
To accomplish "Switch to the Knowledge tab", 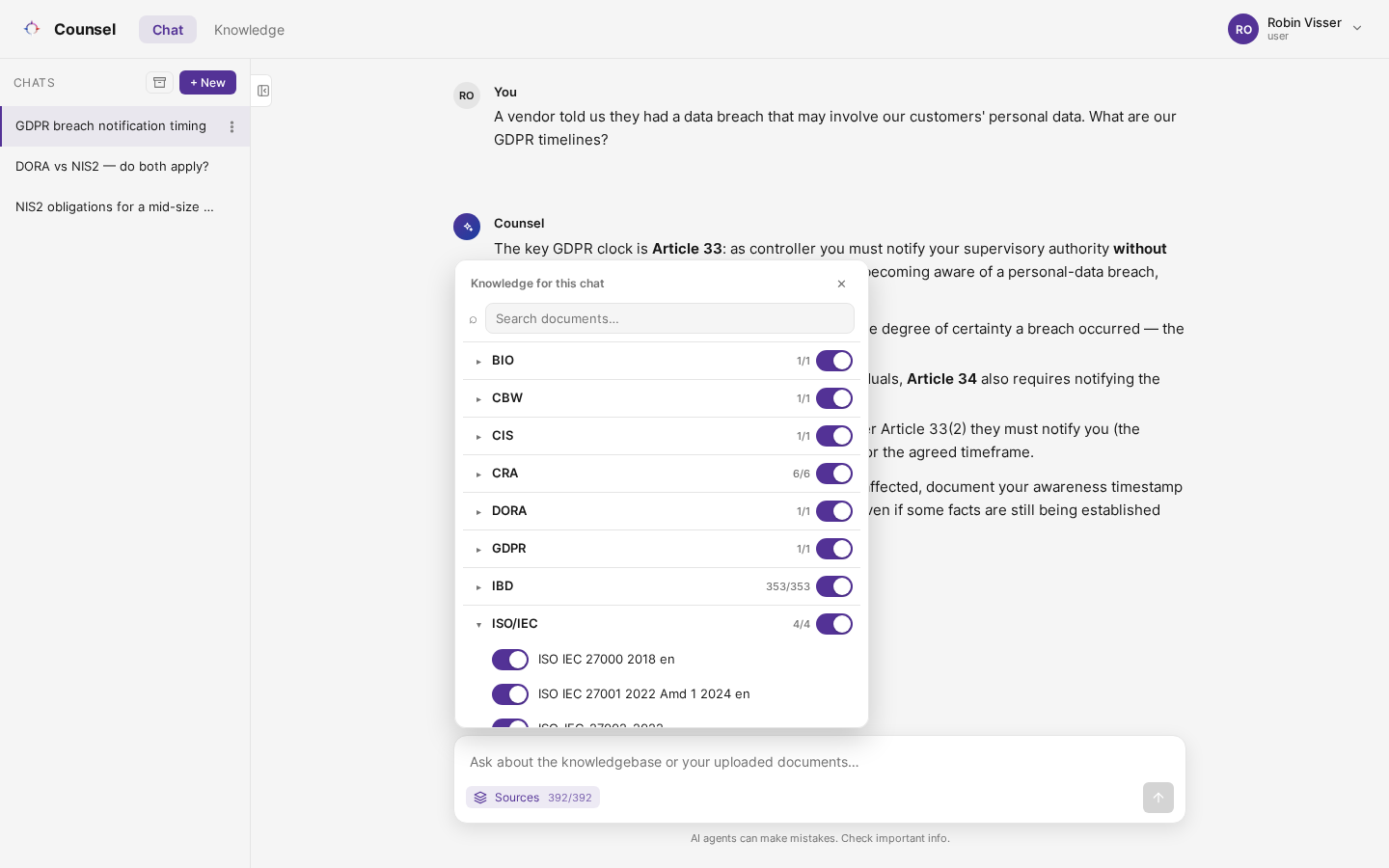I will tap(249, 30).
